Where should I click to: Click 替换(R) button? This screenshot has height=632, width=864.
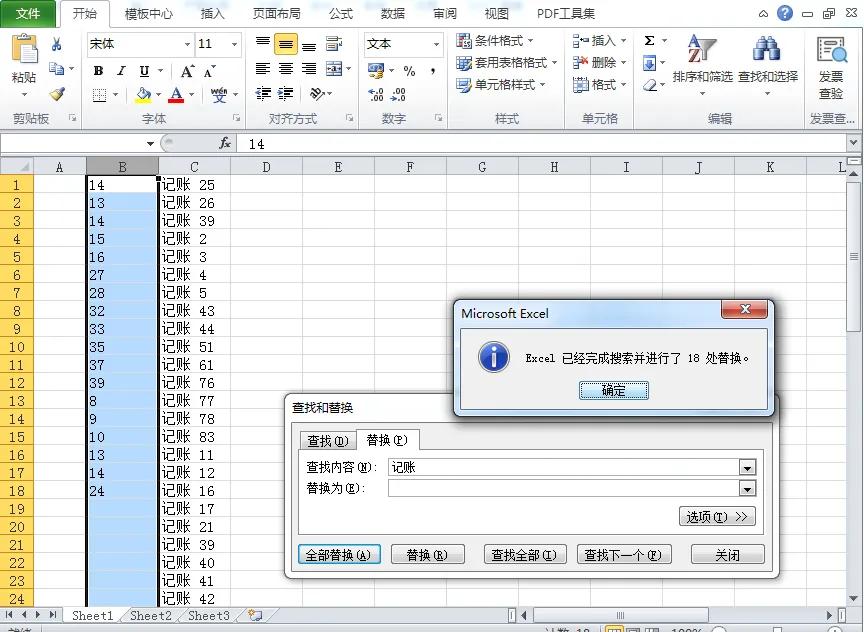pos(427,554)
